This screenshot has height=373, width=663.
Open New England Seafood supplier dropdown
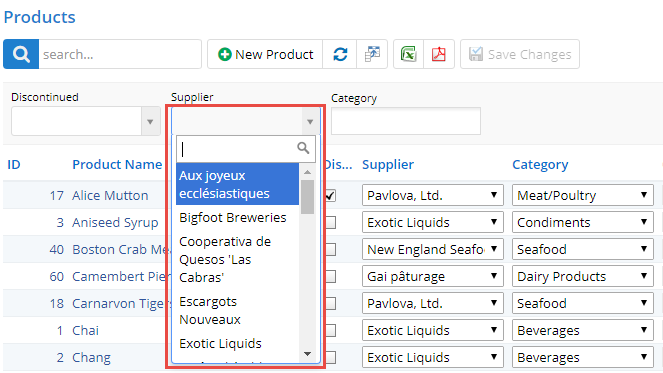(433, 250)
